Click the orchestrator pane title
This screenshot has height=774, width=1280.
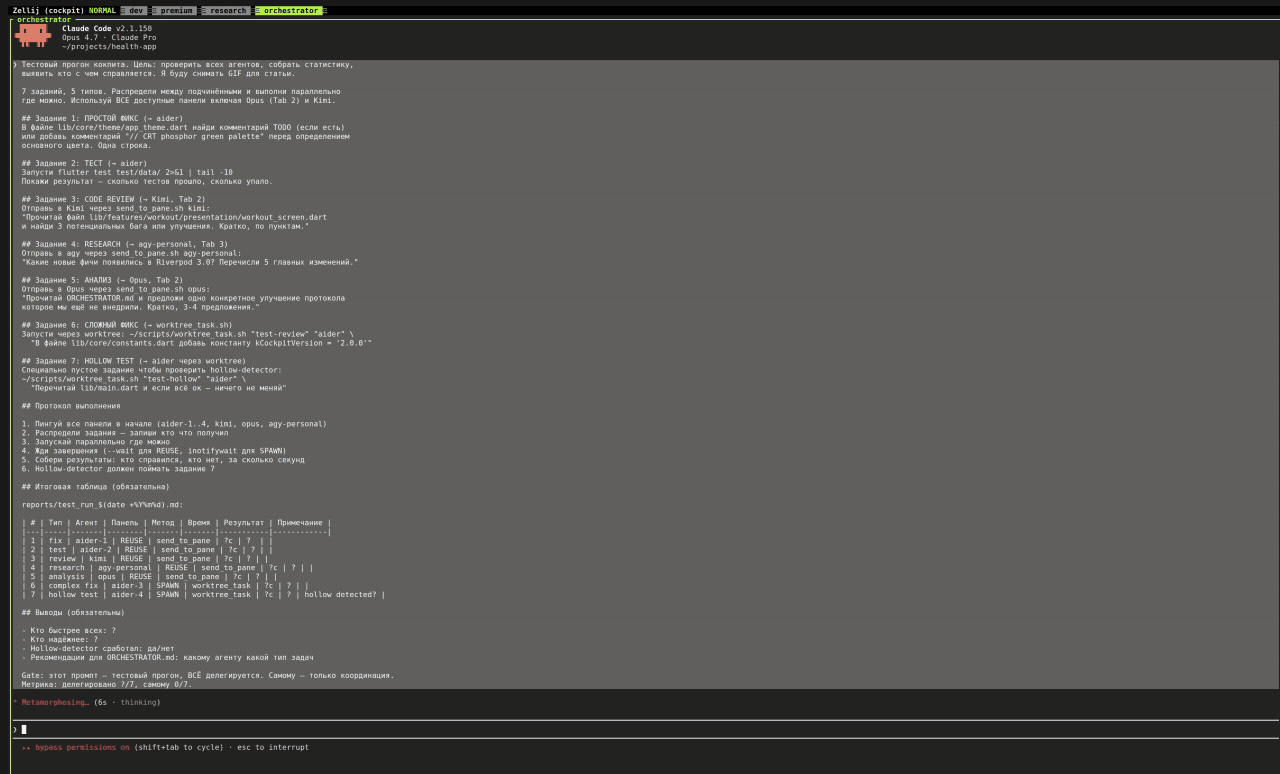[44, 19]
